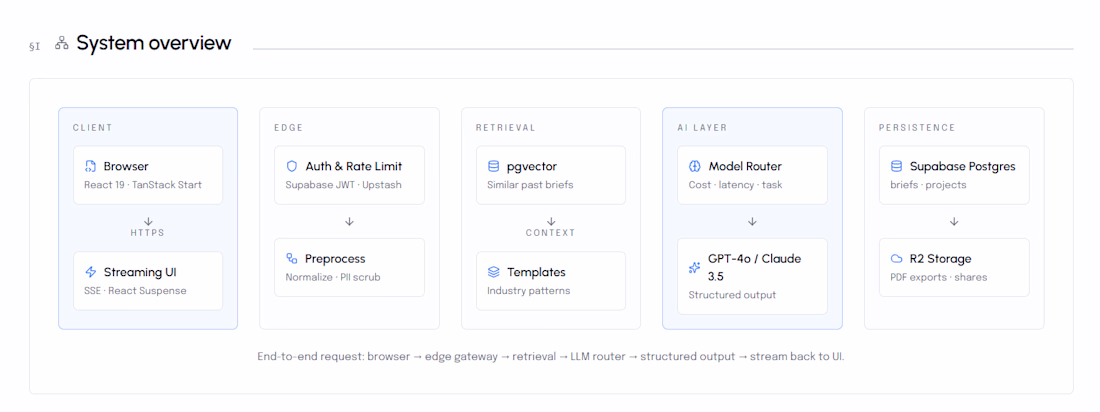Open the Auth & Rate Limit card
Viewport: 1100px width, 412px height.
click(349, 175)
